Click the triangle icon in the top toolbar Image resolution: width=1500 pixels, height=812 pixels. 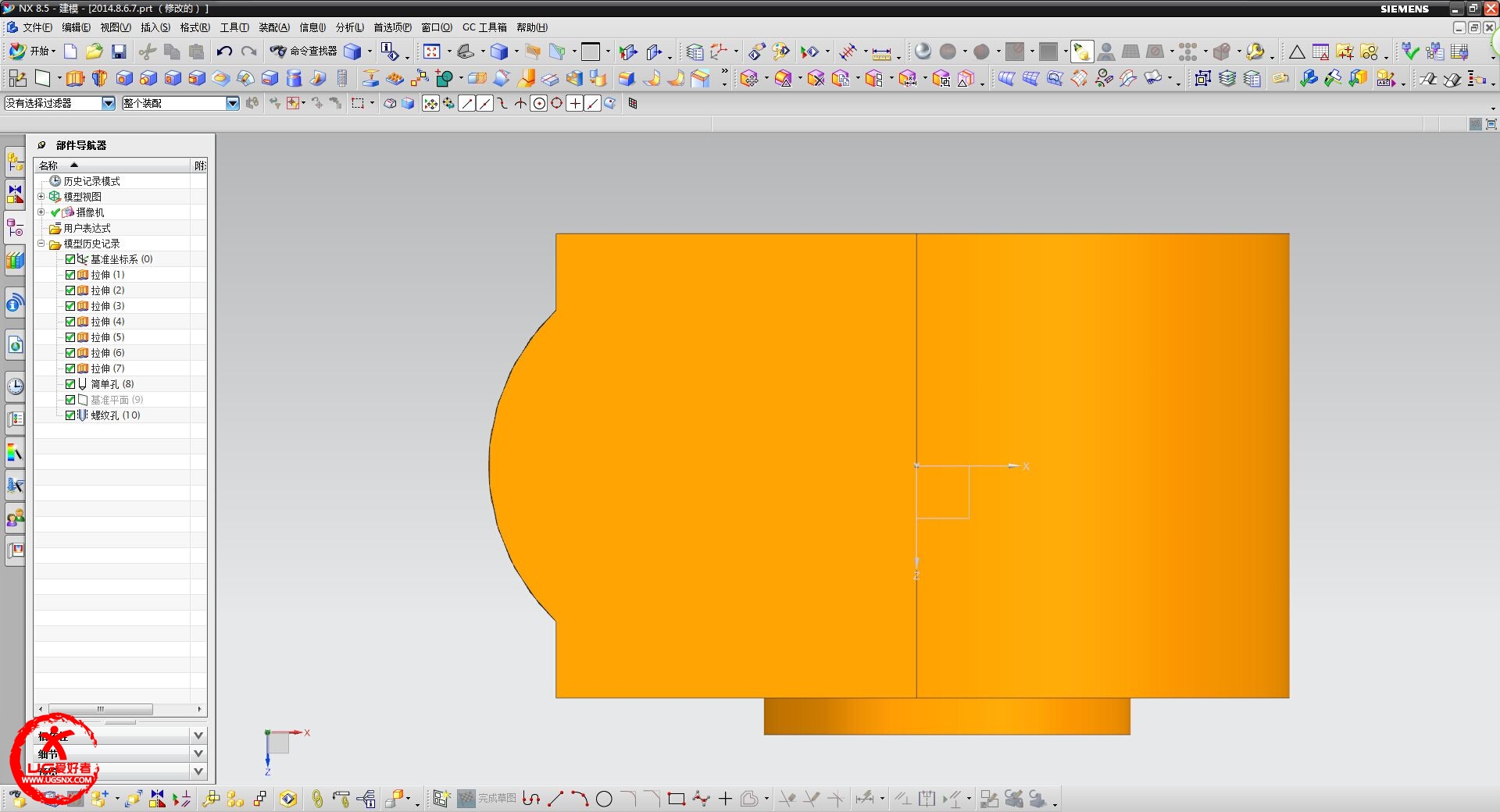point(1297,52)
